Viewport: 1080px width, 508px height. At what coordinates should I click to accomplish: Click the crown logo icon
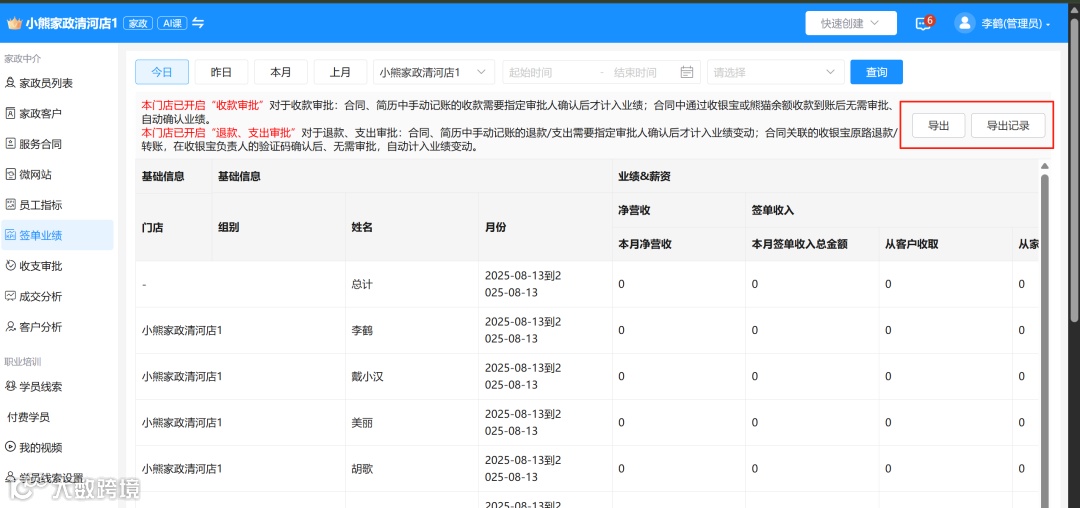(14, 23)
